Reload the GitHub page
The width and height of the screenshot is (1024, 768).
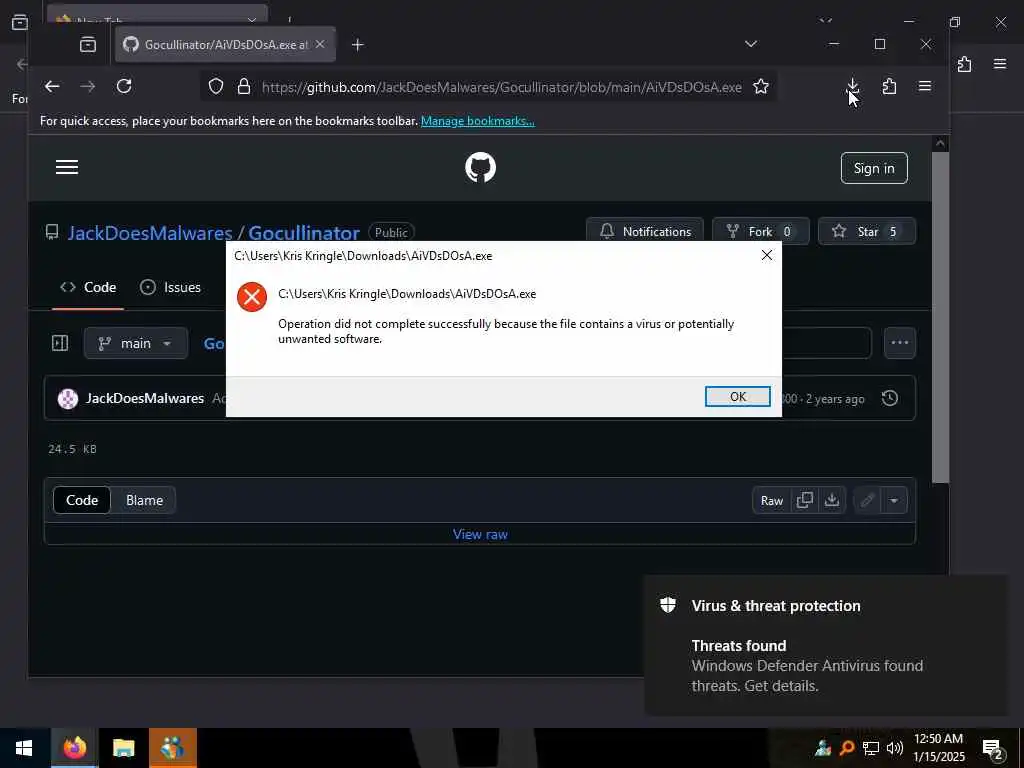pyautogui.click(x=124, y=86)
